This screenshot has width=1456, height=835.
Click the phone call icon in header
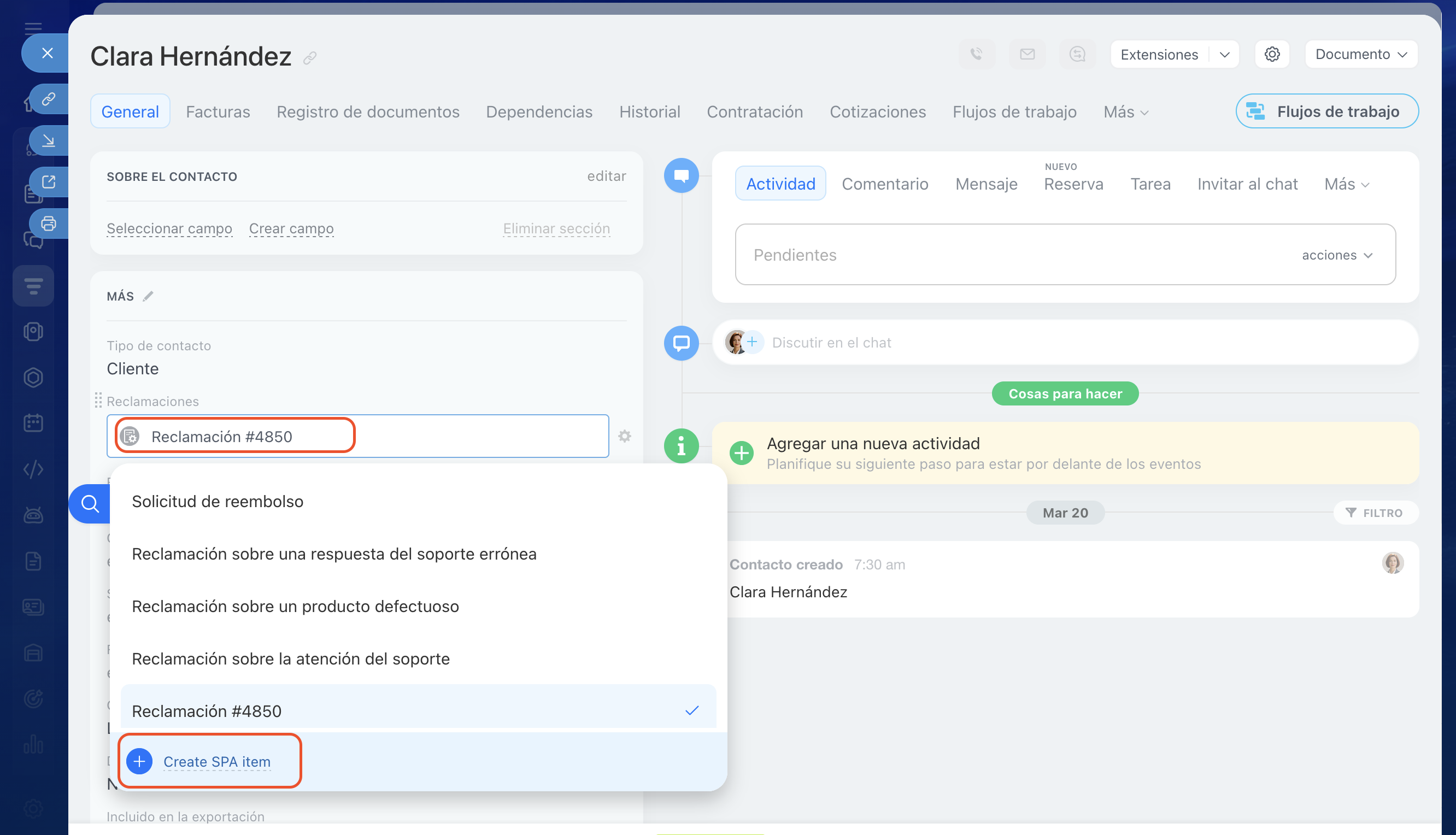point(977,55)
